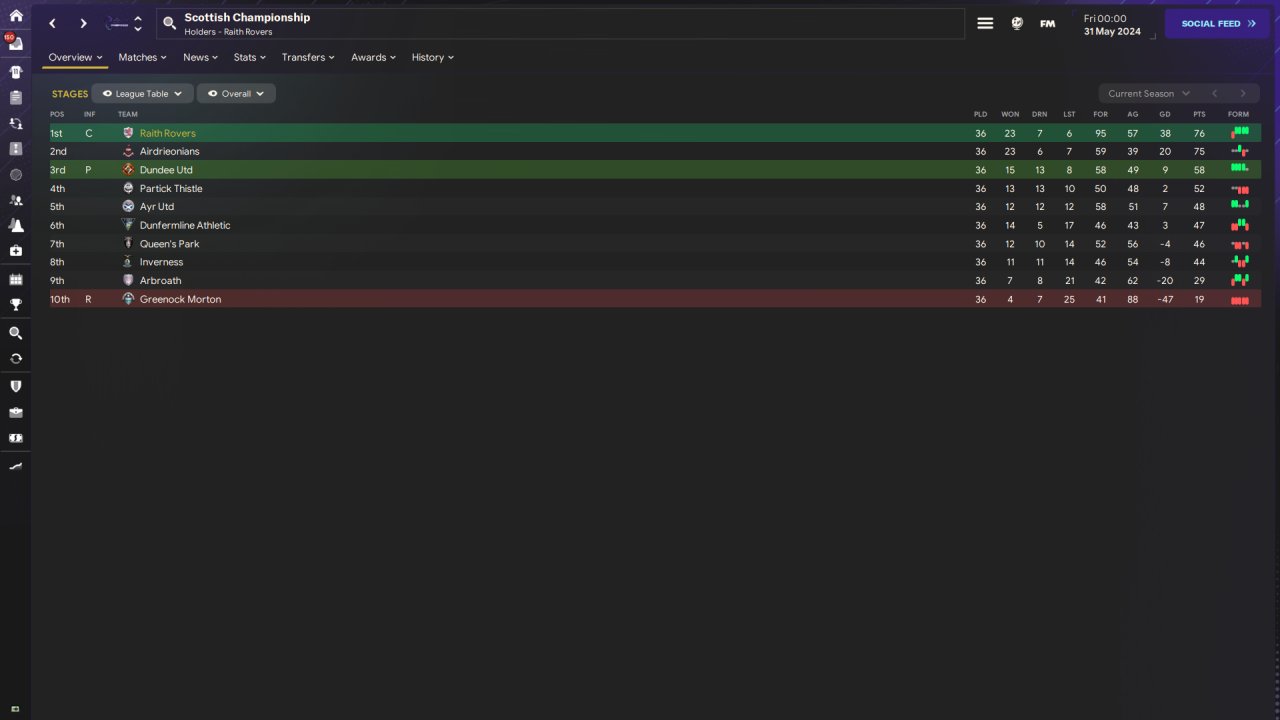Screen dimensions: 1280x720
Task: Click the Greenock Morton club badge
Action: [128, 299]
